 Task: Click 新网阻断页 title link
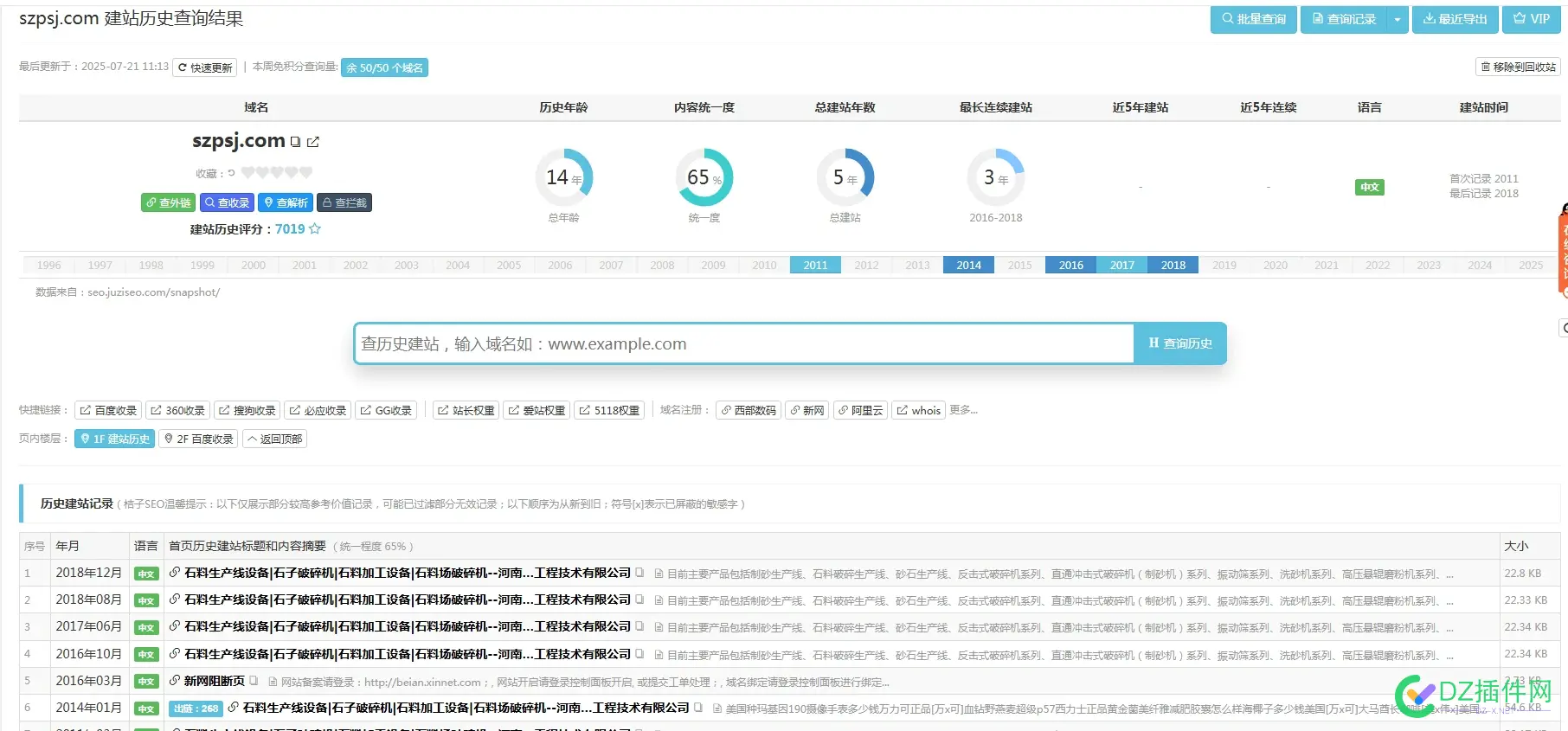click(214, 681)
